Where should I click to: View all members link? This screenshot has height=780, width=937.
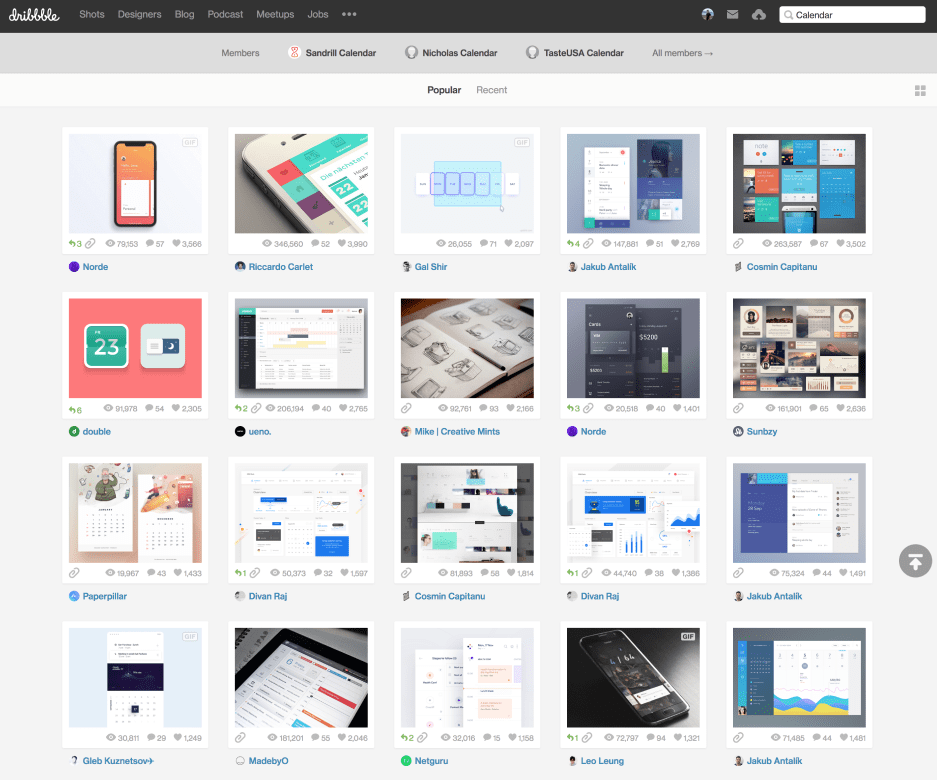coord(682,53)
